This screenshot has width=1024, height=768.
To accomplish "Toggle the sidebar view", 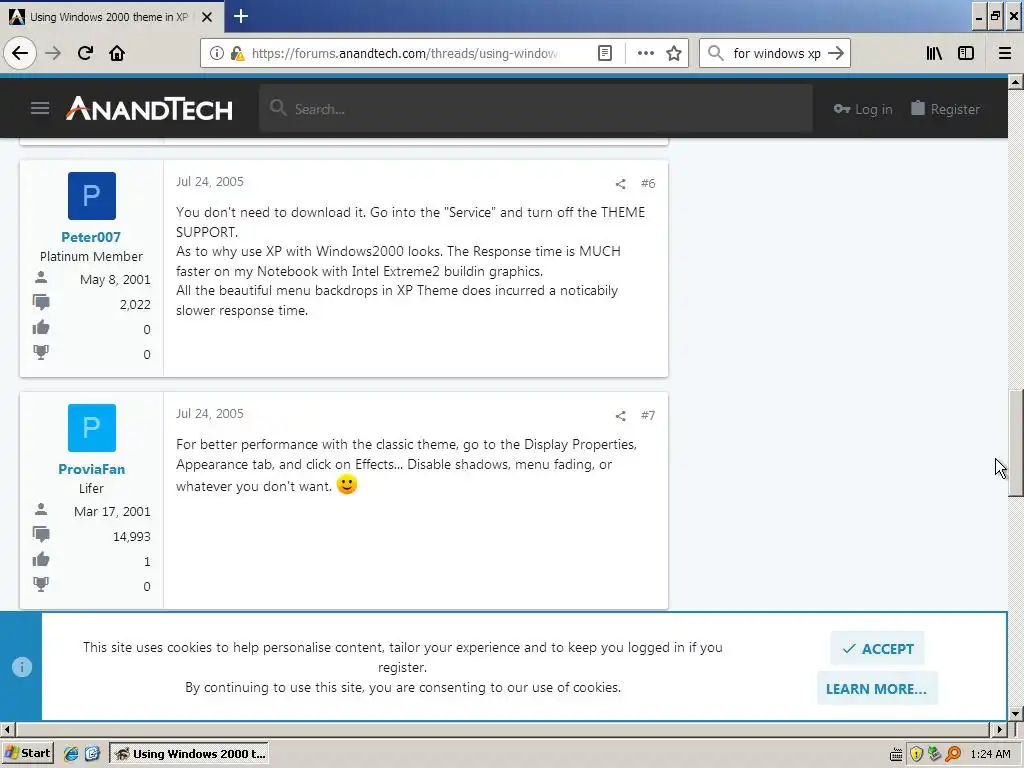I will point(966,53).
